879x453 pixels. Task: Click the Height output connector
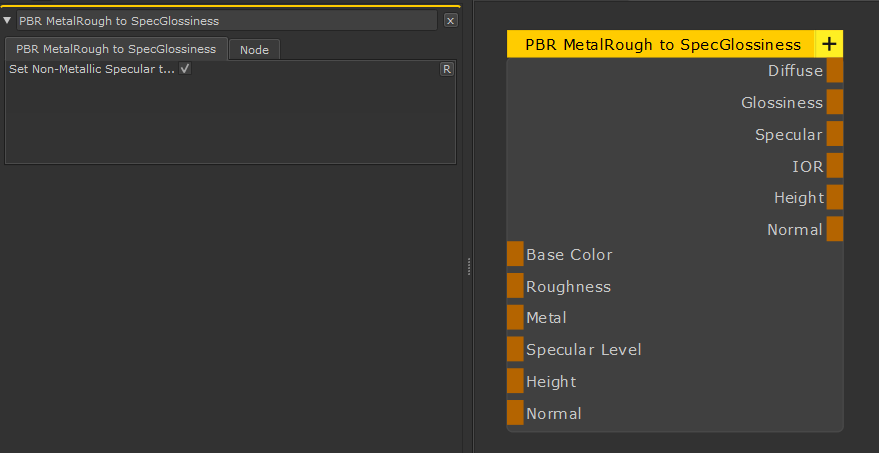tap(835, 197)
